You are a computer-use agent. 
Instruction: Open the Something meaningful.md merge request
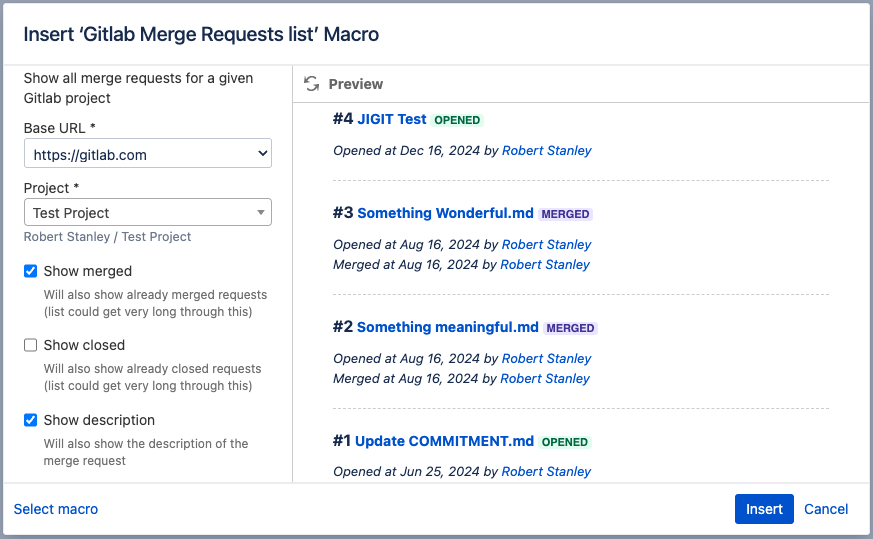[x=447, y=327]
